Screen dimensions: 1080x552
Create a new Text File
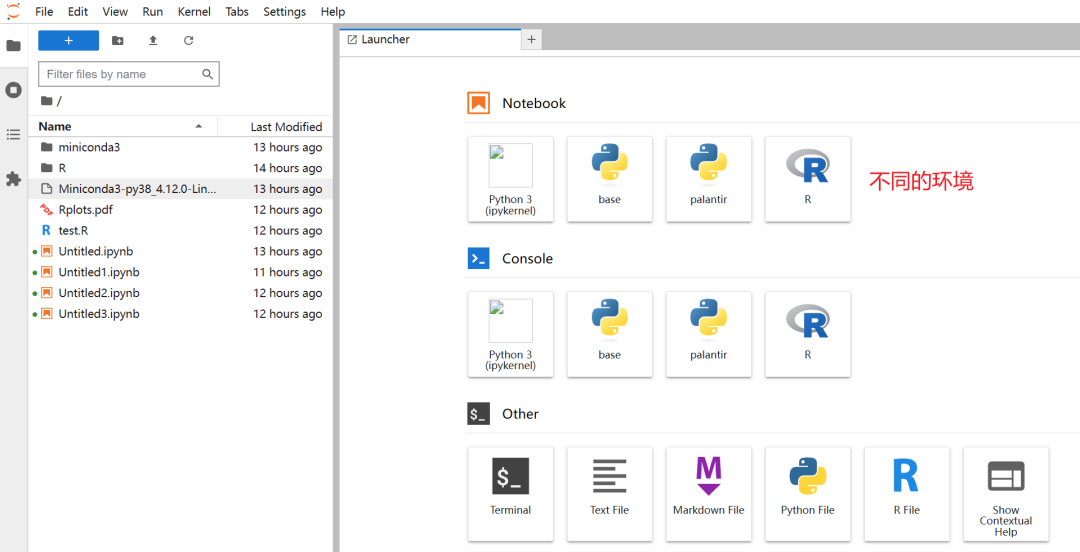tap(610, 493)
